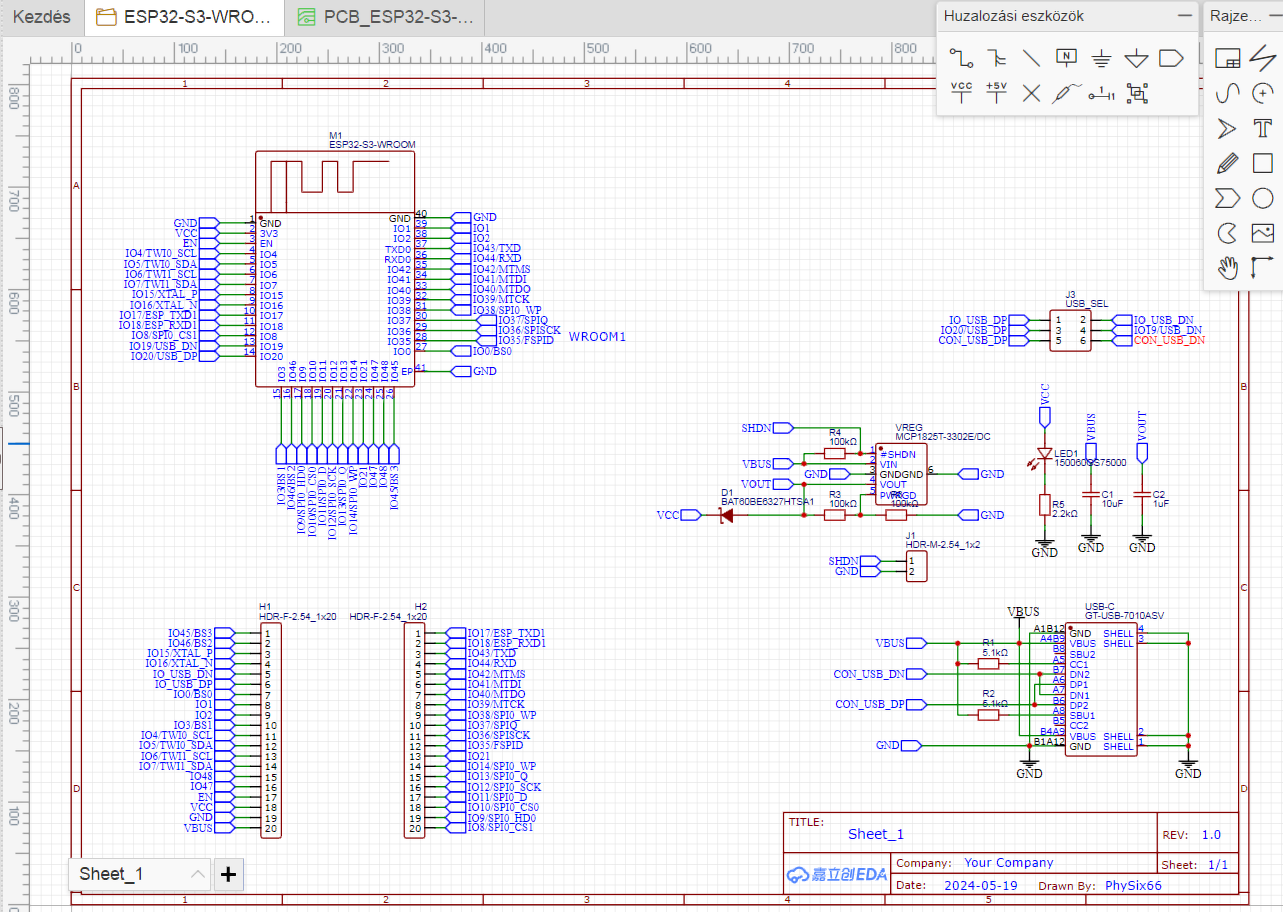Select the Bus tool in wiring tools

[996, 58]
